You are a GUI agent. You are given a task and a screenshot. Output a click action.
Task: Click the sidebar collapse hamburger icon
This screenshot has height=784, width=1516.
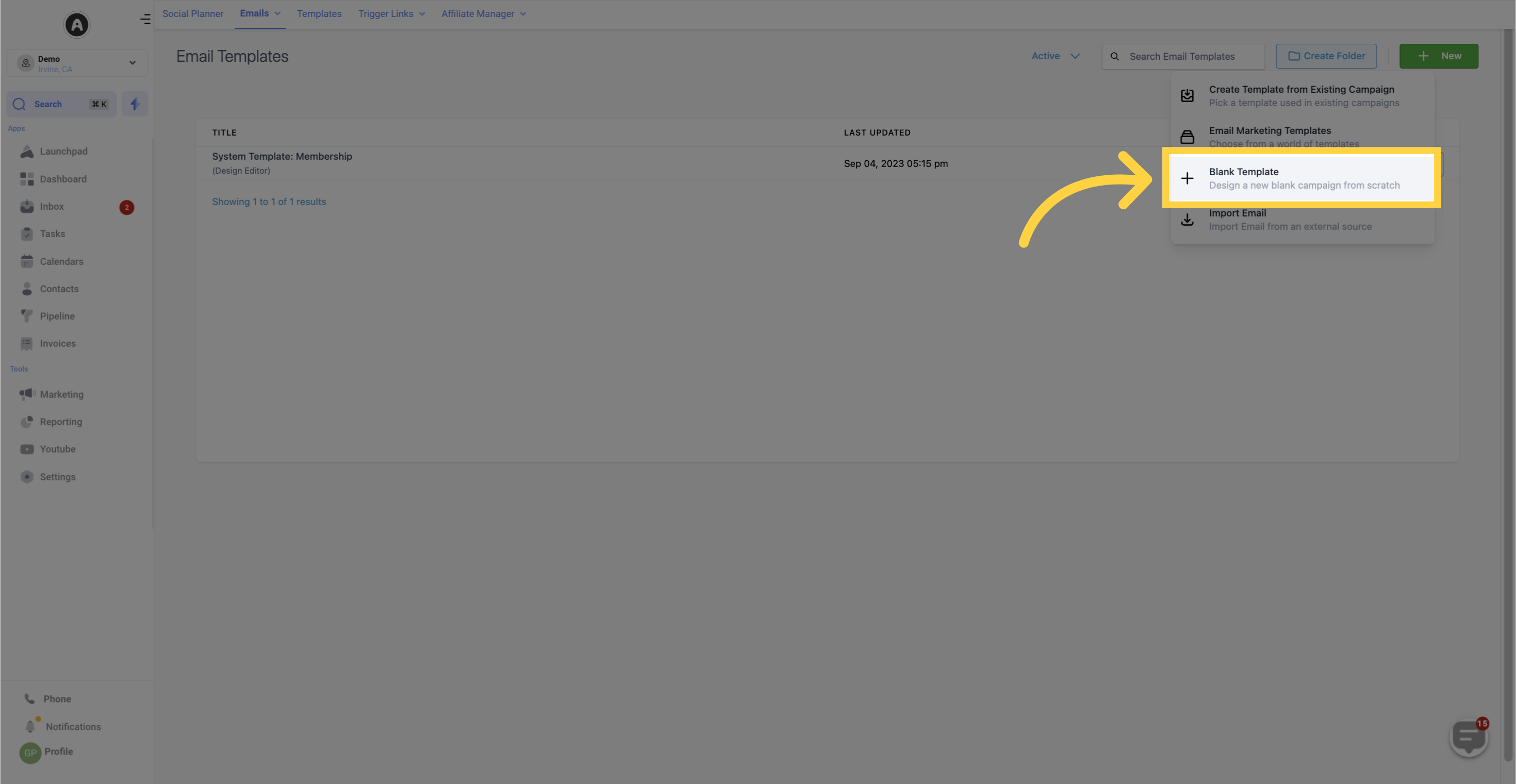click(x=145, y=19)
